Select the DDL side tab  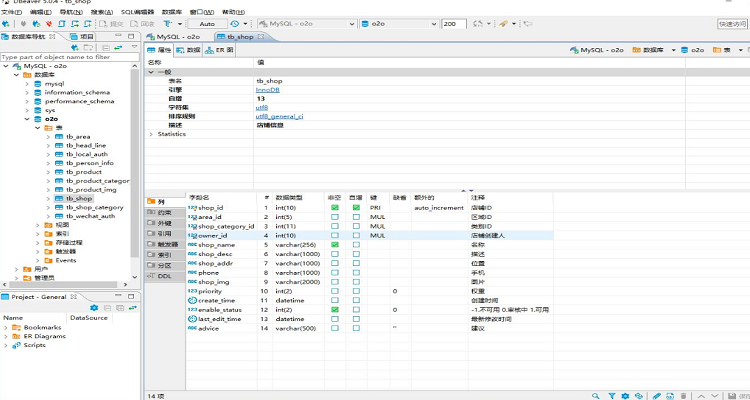pos(164,275)
